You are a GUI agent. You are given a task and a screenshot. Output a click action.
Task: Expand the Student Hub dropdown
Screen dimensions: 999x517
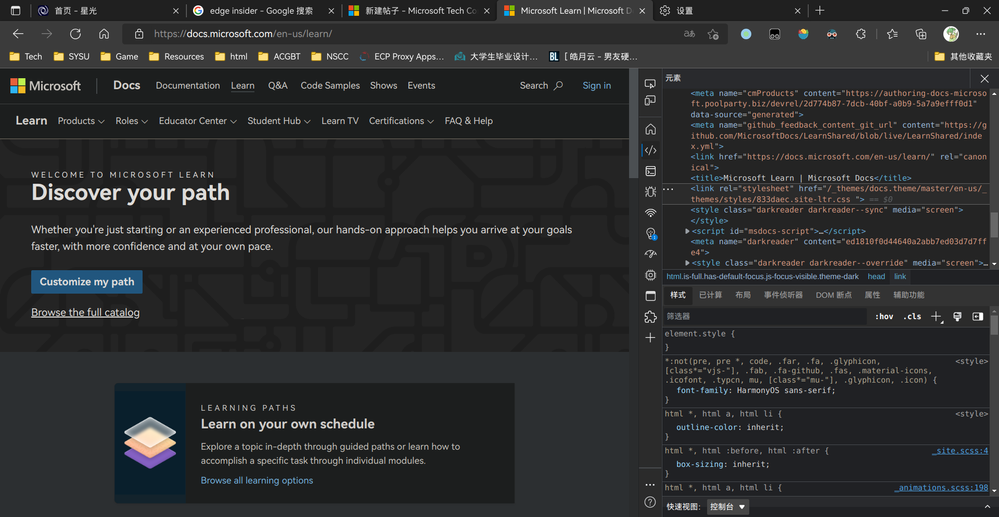point(279,120)
